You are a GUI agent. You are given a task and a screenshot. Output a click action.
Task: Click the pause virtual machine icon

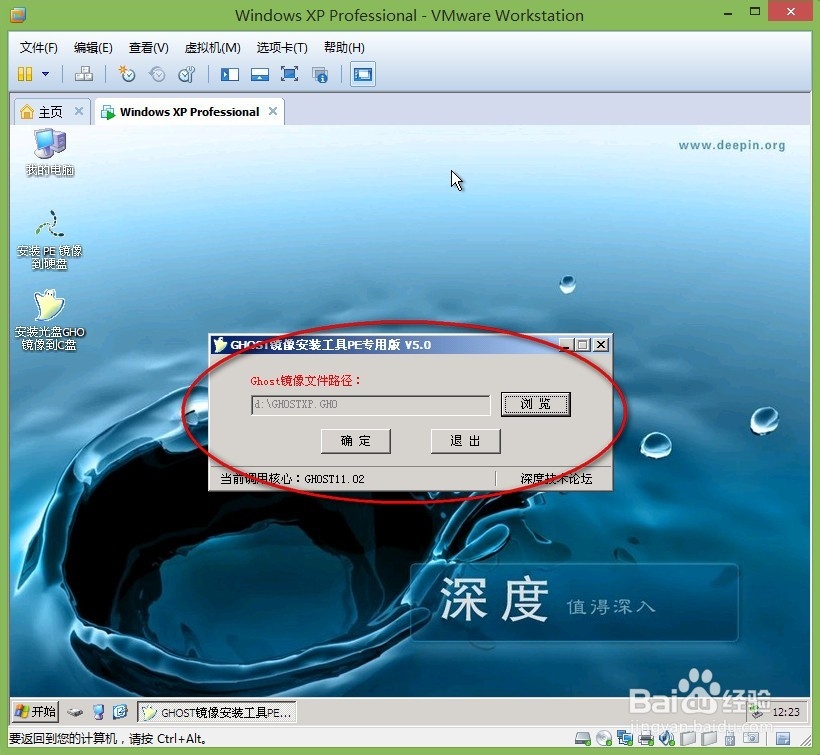[x=25, y=74]
